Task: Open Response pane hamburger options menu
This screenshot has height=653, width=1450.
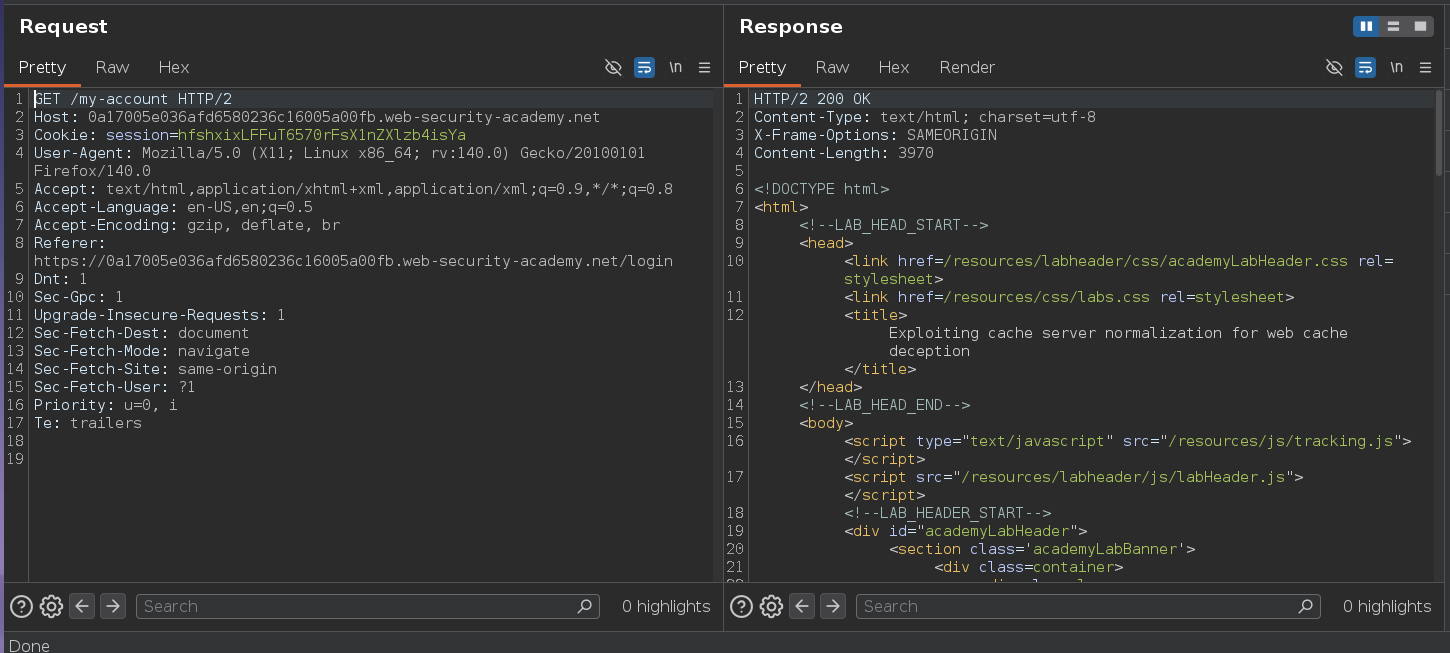Action: [1424, 67]
